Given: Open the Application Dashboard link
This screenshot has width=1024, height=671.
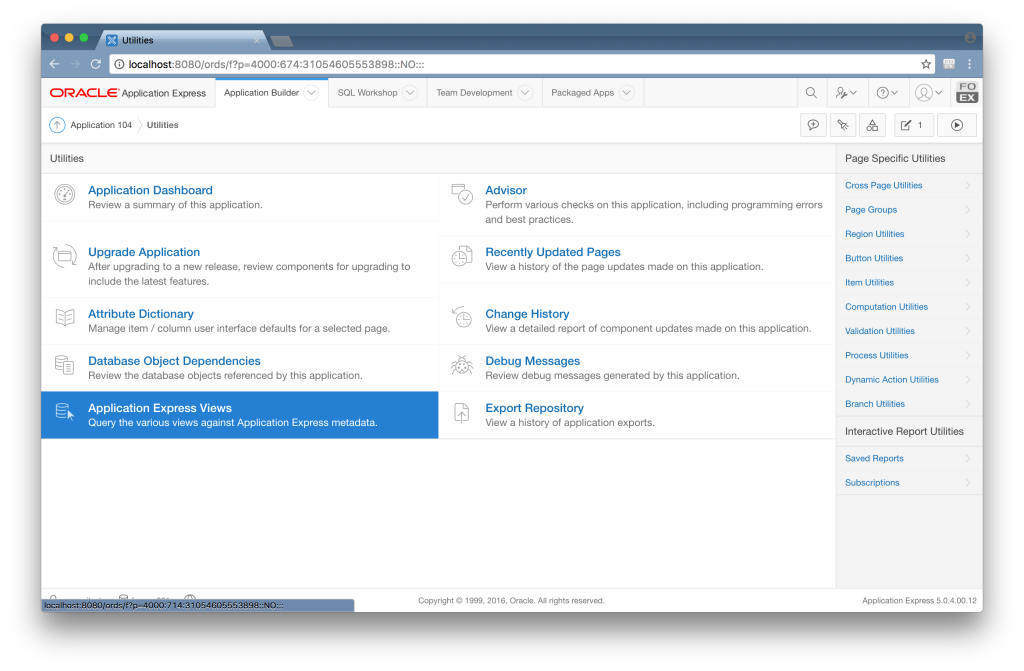Looking at the screenshot, I should 150,190.
